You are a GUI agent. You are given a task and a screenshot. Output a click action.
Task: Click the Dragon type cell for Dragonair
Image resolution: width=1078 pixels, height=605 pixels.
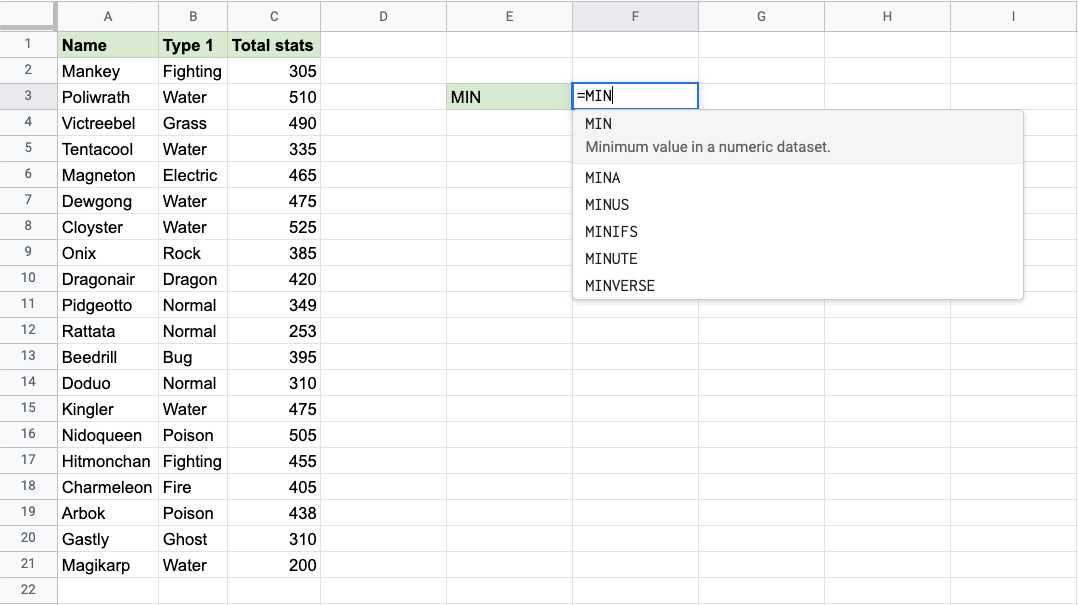pyautogui.click(x=193, y=279)
